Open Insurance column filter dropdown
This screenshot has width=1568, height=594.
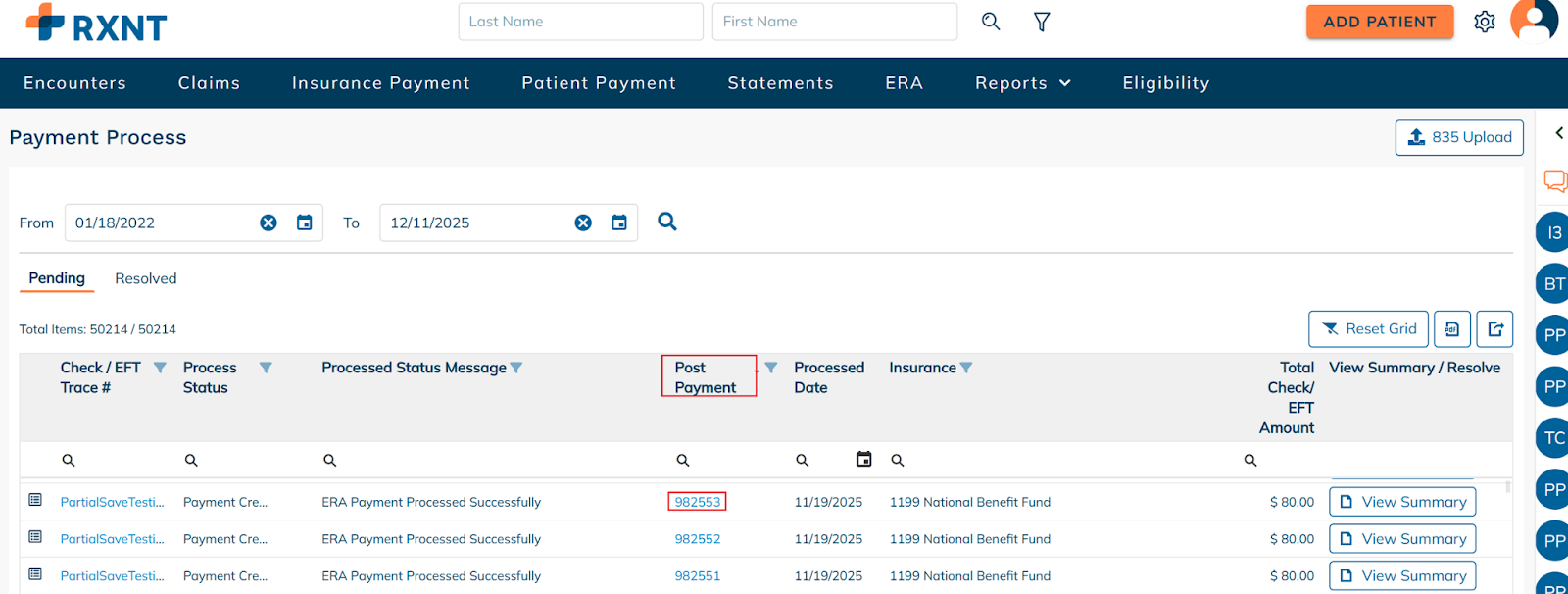966,368
